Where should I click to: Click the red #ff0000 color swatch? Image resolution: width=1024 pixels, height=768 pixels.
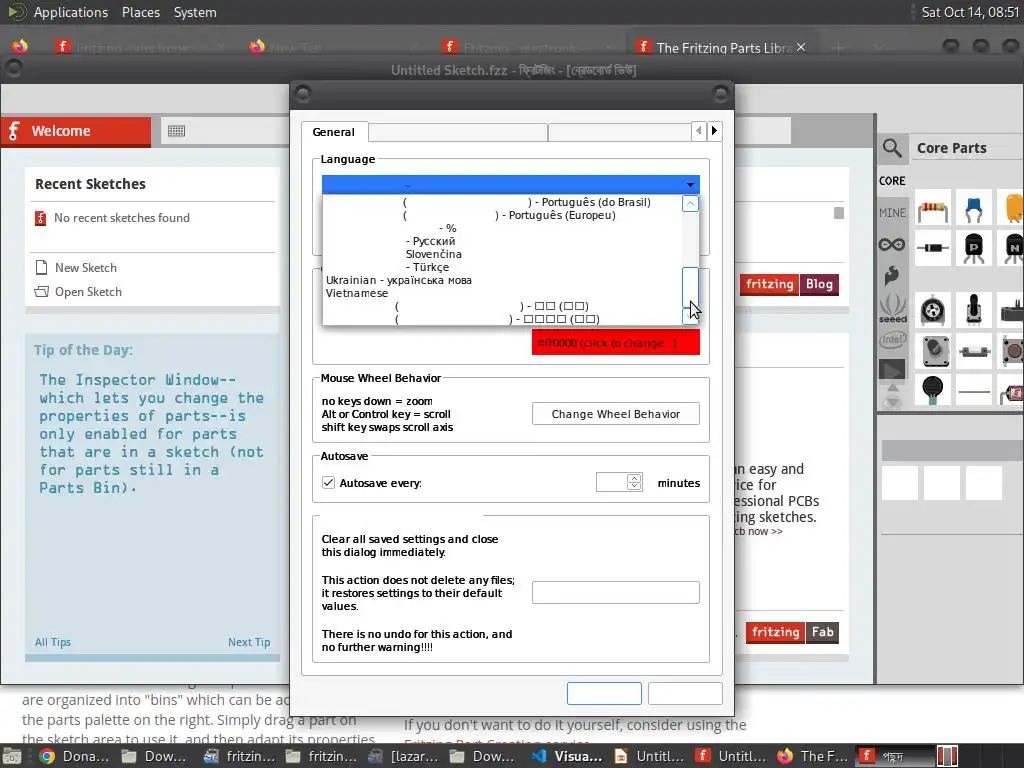[615, 342]
